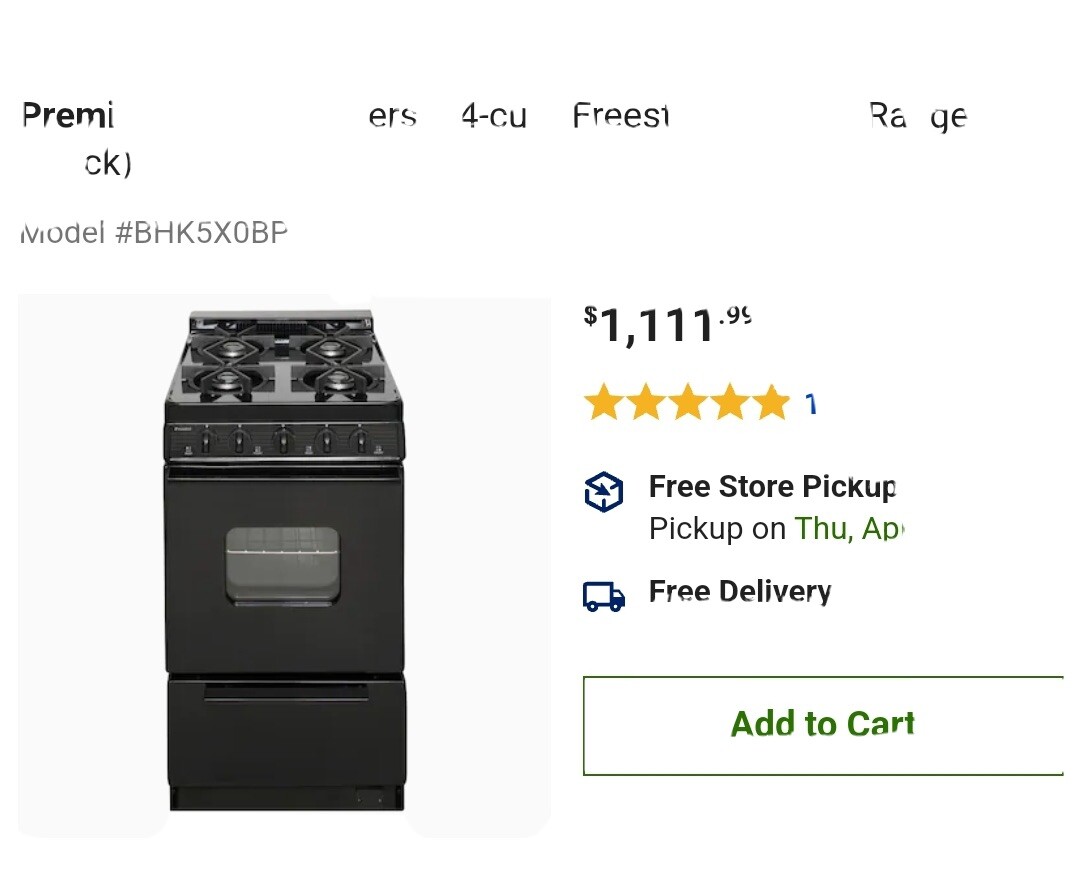
Task: Click the model number #BHK5X0BP
Action: click(x=155, y=232)
